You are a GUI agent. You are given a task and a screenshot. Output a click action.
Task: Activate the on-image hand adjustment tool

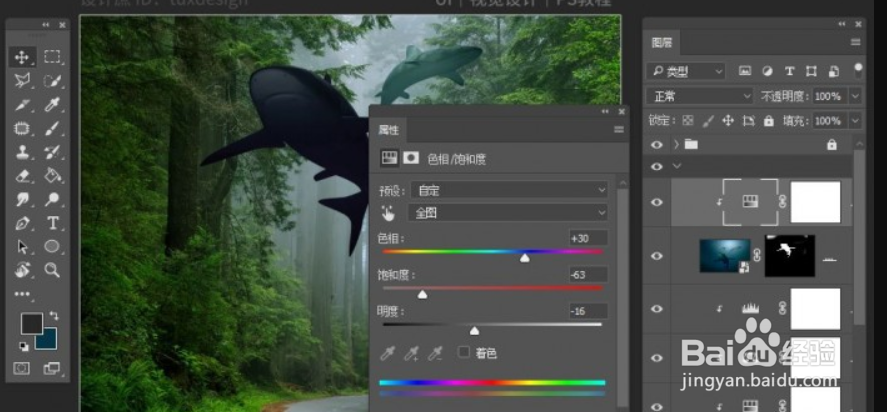click(388, 213)
